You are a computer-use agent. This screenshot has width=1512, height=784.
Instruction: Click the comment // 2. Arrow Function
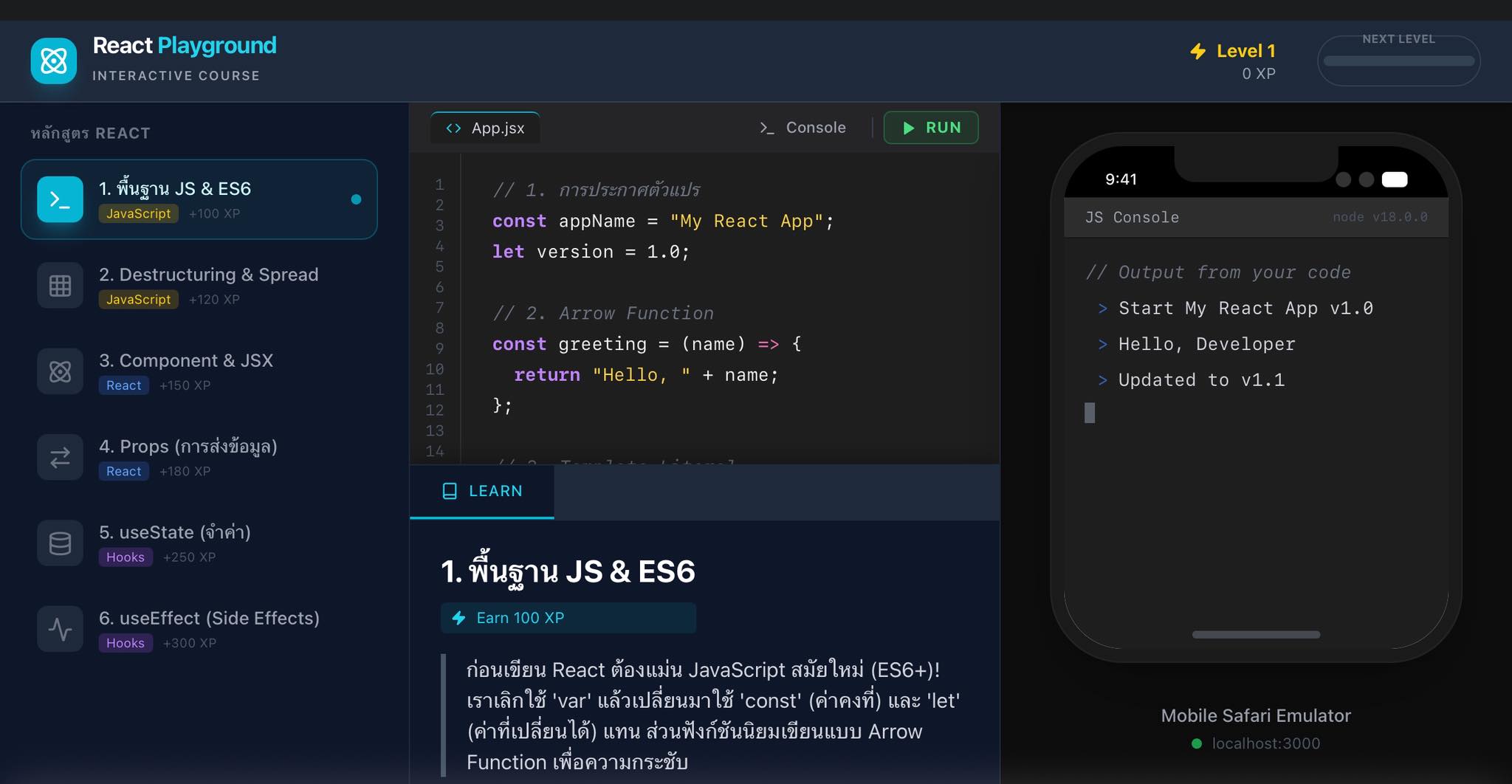603,313
